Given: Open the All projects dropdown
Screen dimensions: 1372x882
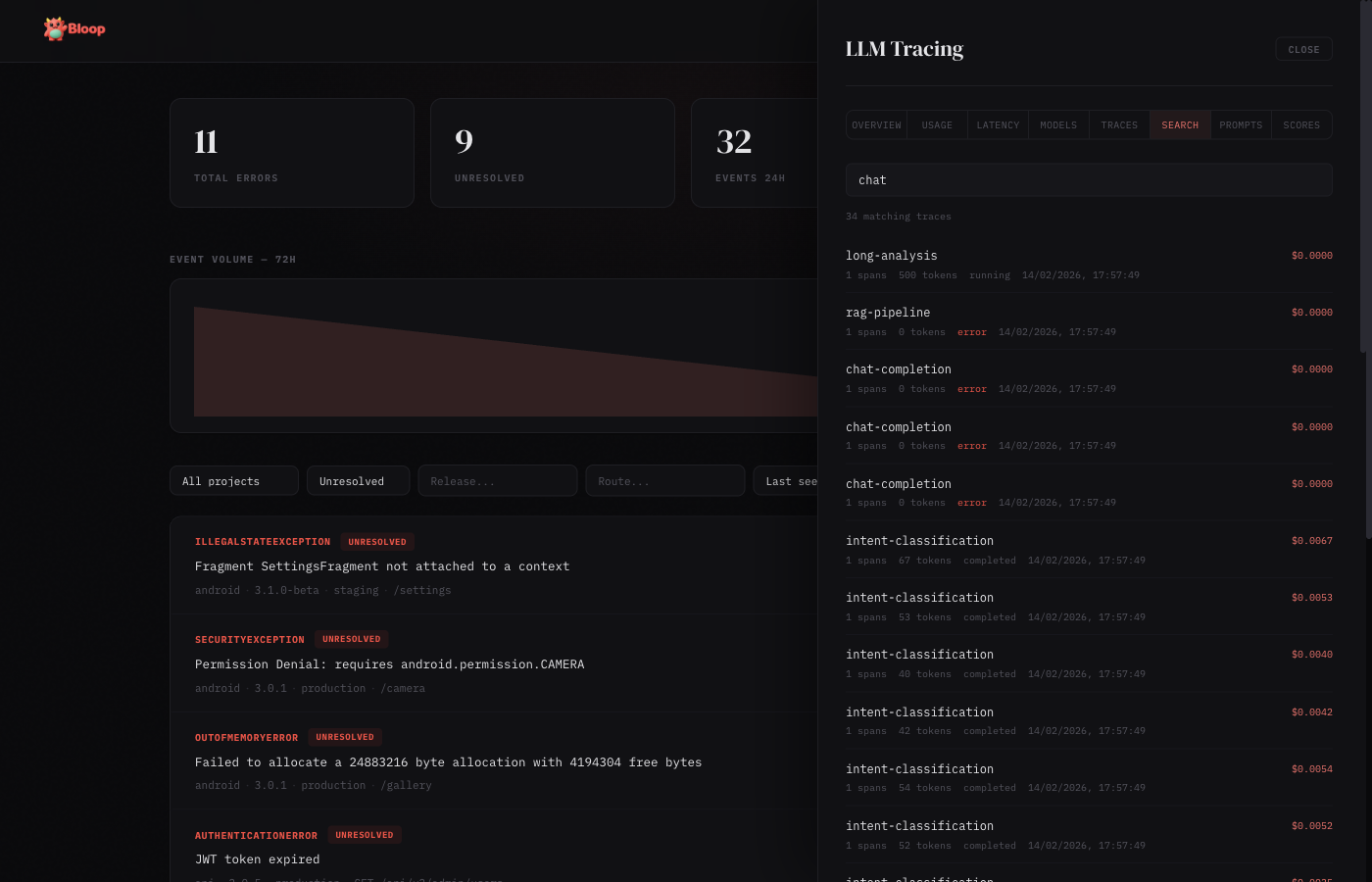Looking at the screenshot, I should point(233,481).
